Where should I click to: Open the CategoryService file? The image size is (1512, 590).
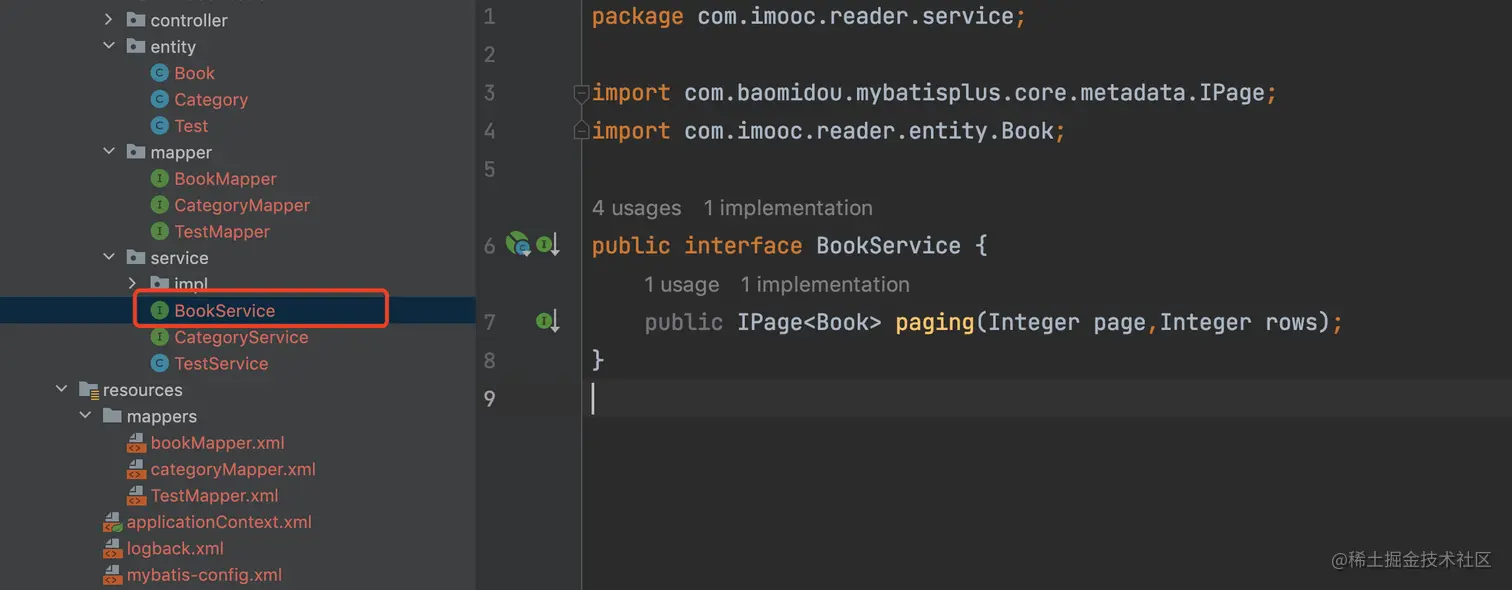pyautogui.click(x=241, y=337)
